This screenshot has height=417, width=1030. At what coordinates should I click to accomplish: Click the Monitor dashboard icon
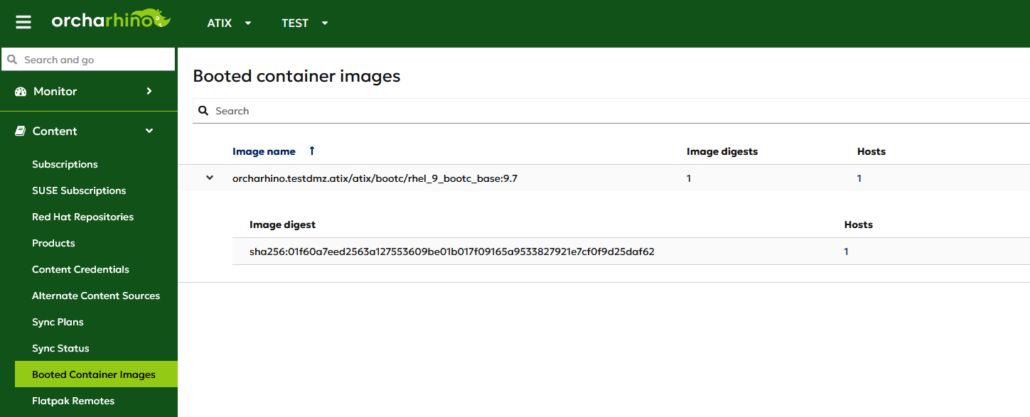tap(20, 92)
